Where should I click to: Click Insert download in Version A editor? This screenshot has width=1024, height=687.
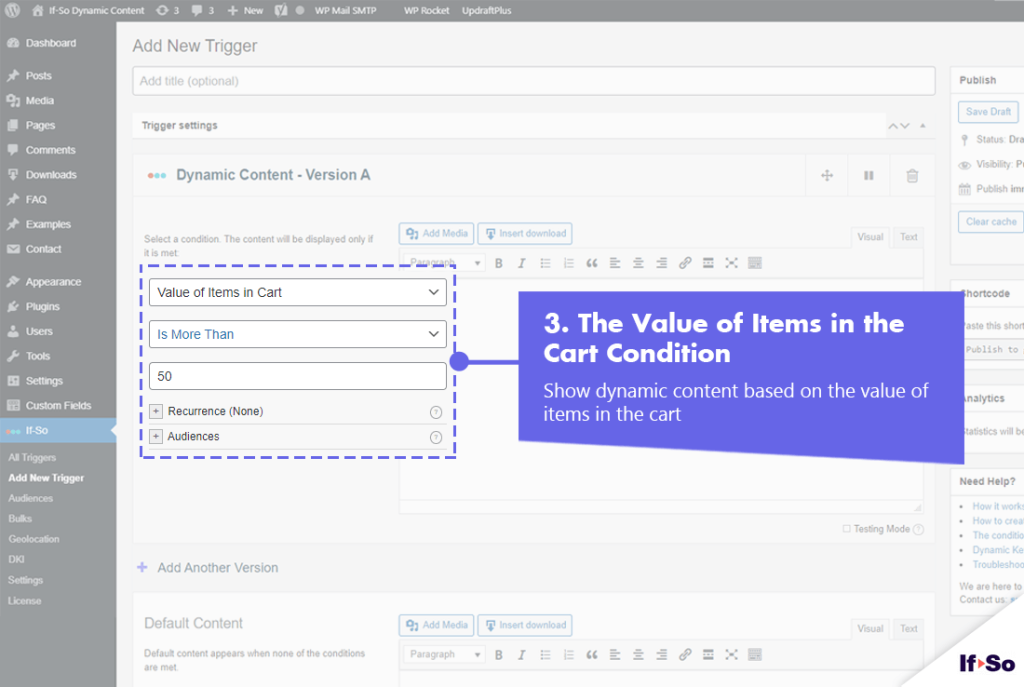525,234
